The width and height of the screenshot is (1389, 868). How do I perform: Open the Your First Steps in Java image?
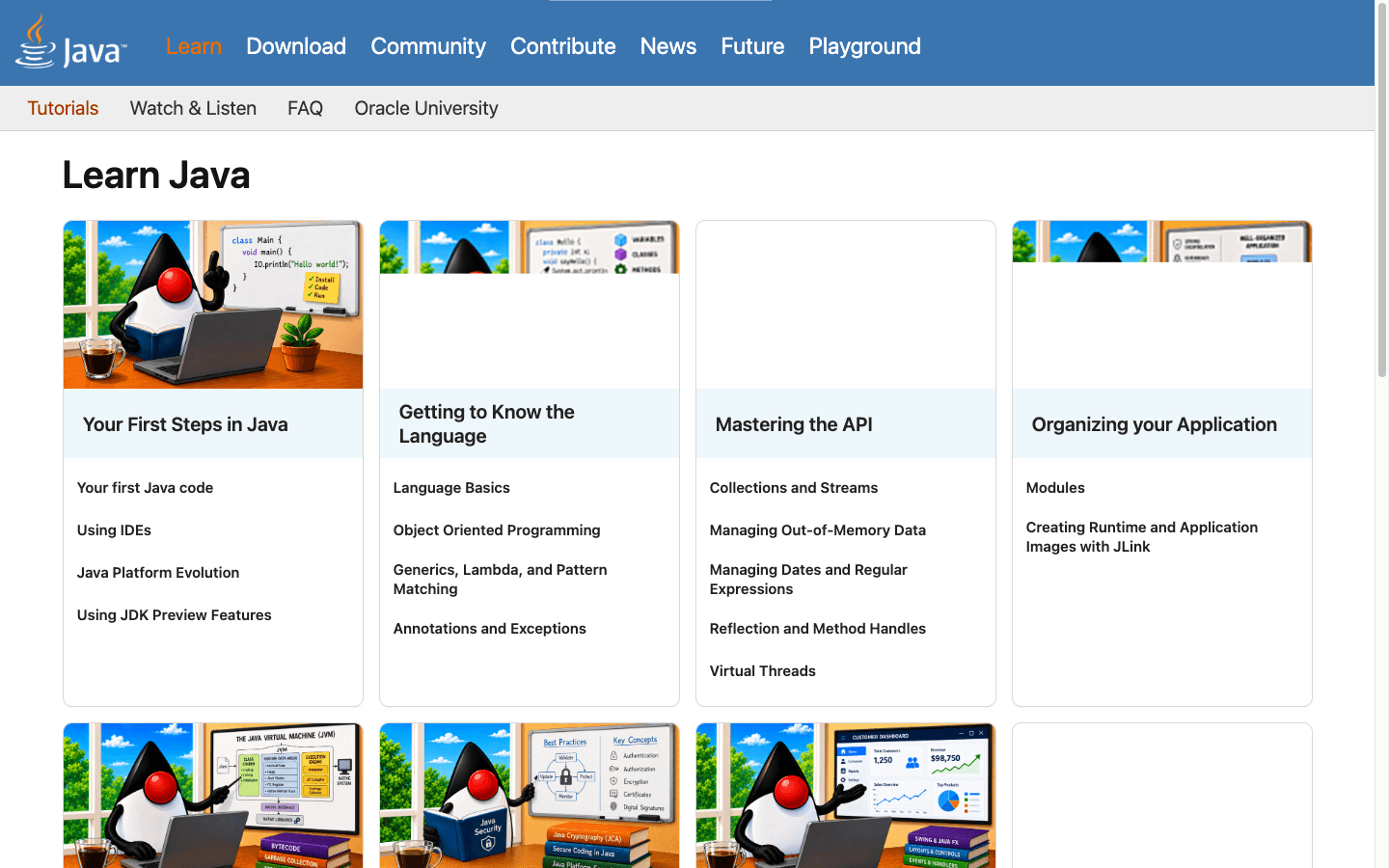213,305
